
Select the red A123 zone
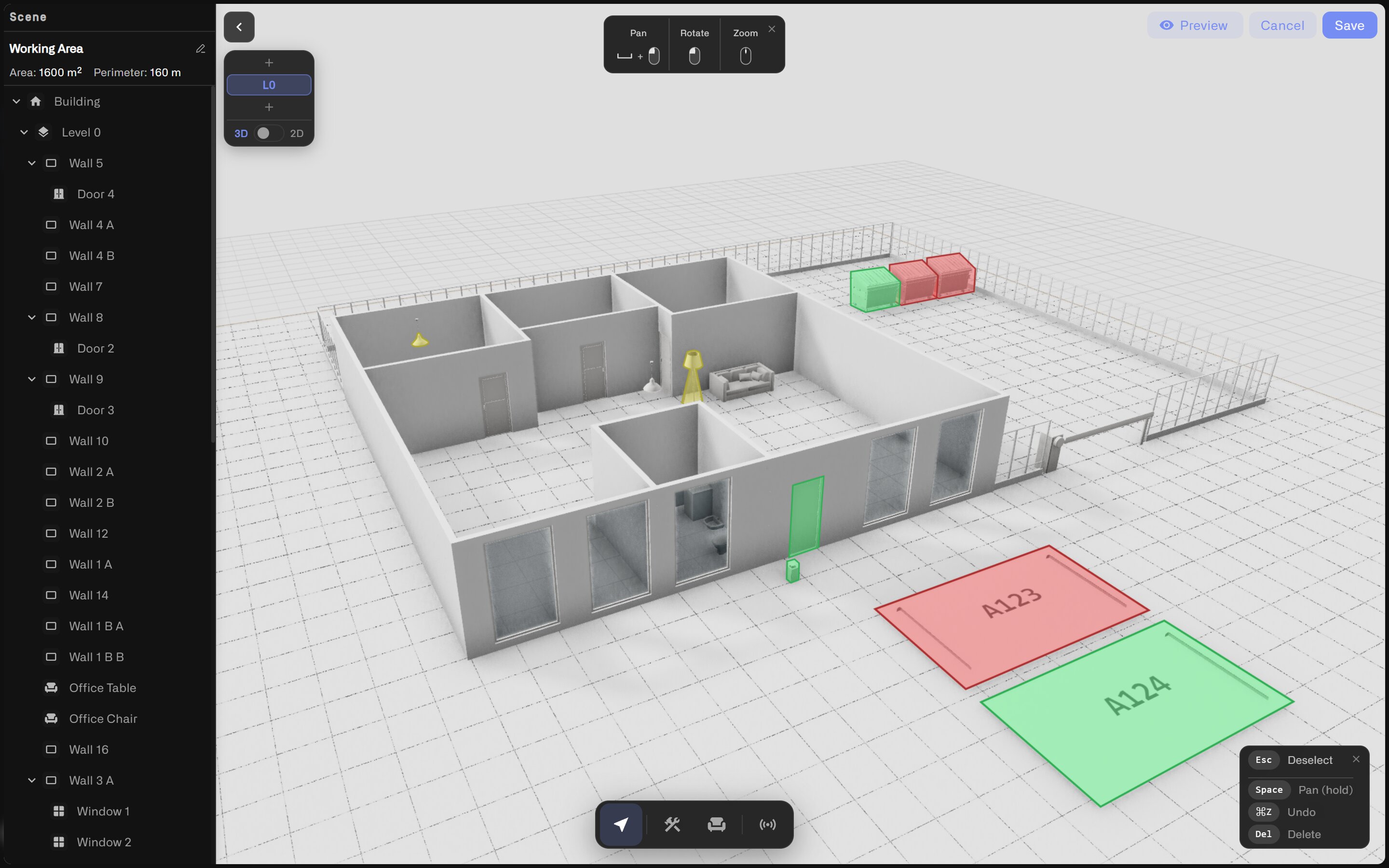tap(1011, 617)
